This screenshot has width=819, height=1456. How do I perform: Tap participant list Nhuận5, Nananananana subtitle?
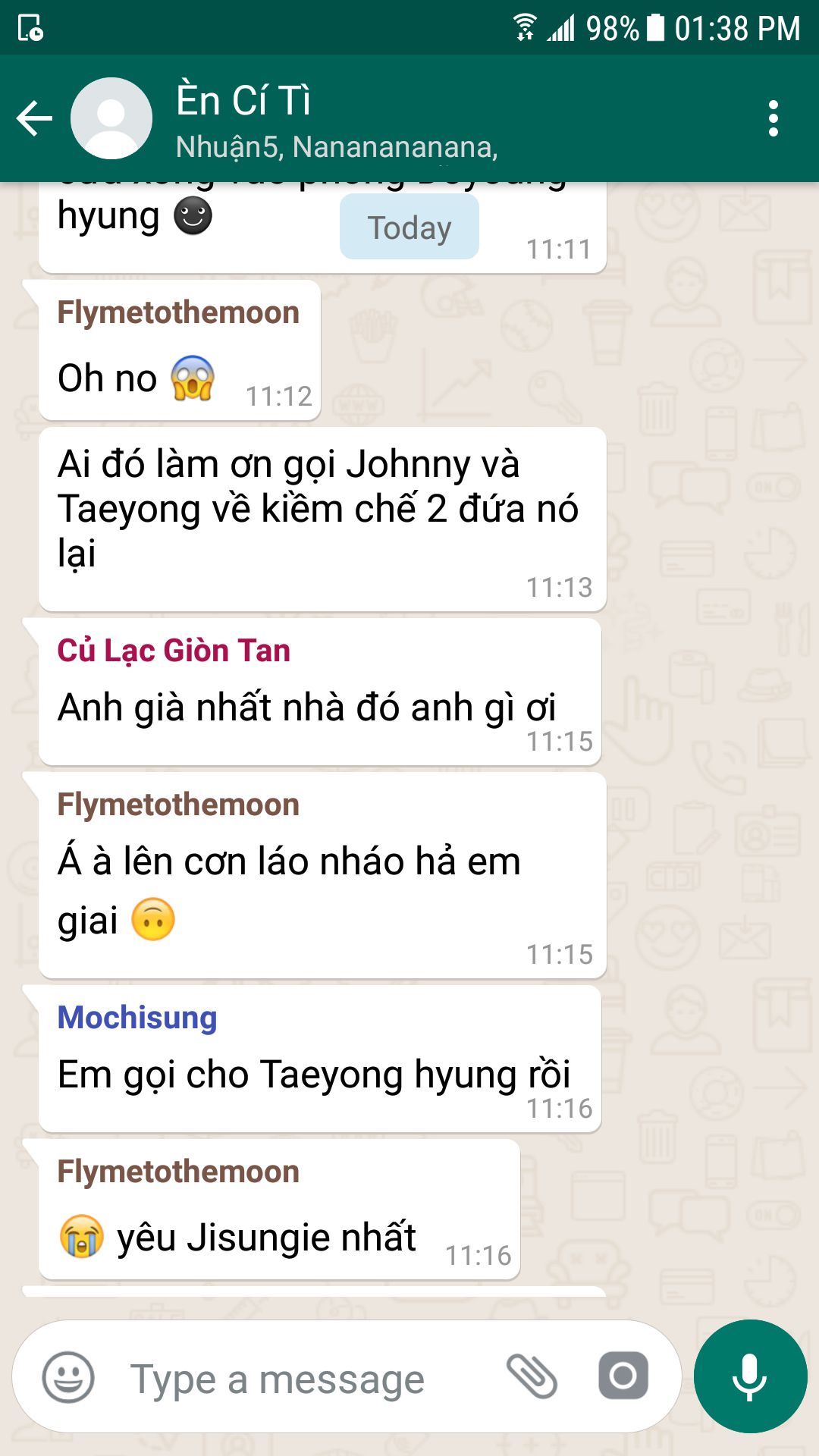pos(337,146)
